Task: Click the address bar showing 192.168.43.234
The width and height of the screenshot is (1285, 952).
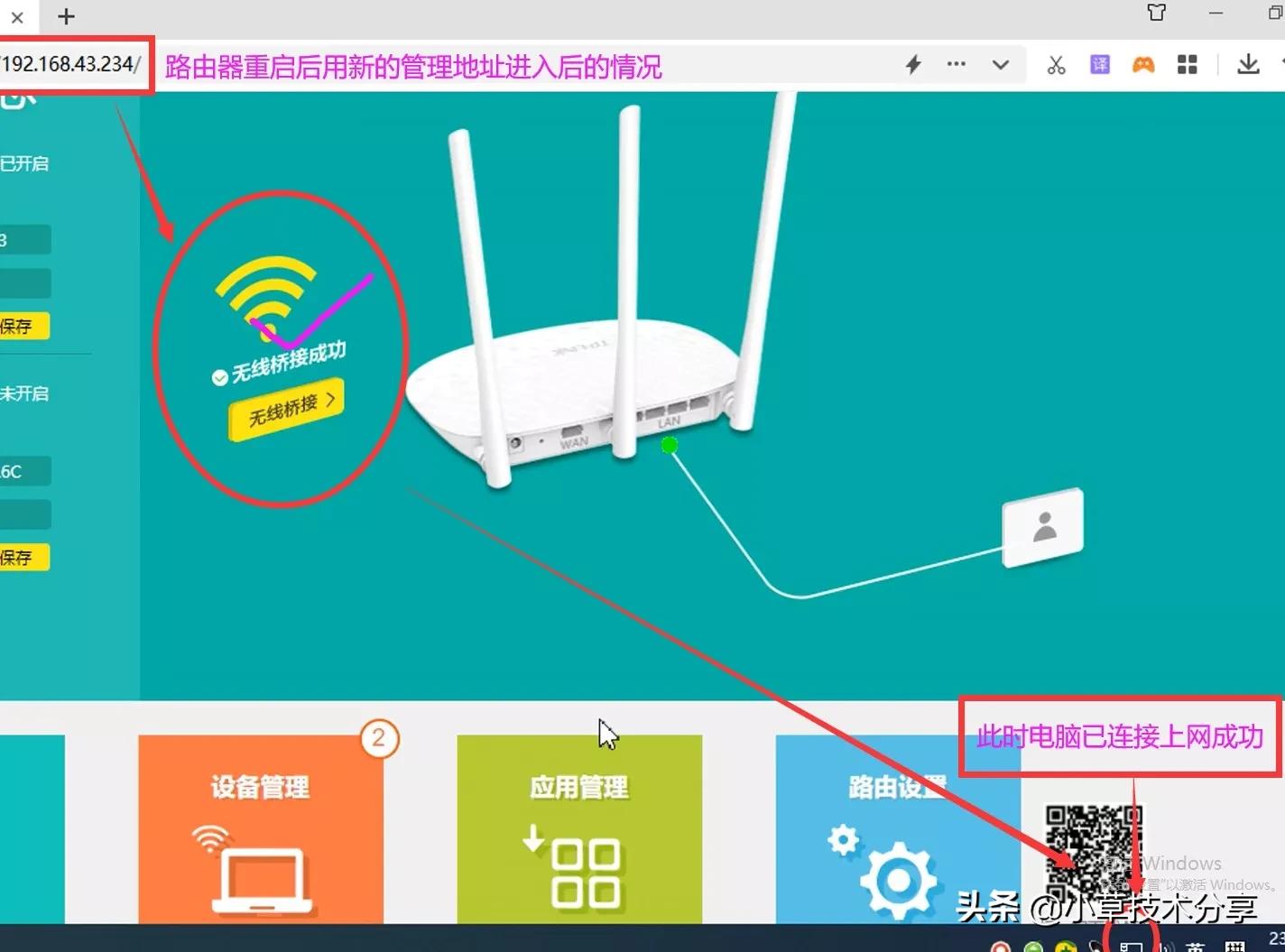Action: 70,64
